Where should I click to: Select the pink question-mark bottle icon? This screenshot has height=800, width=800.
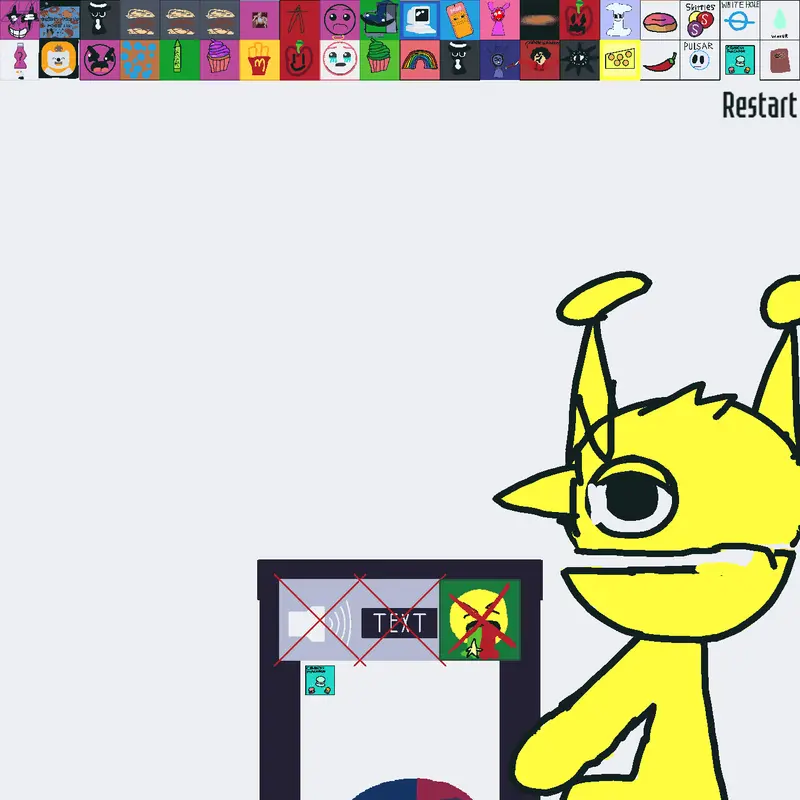[20, 60]
